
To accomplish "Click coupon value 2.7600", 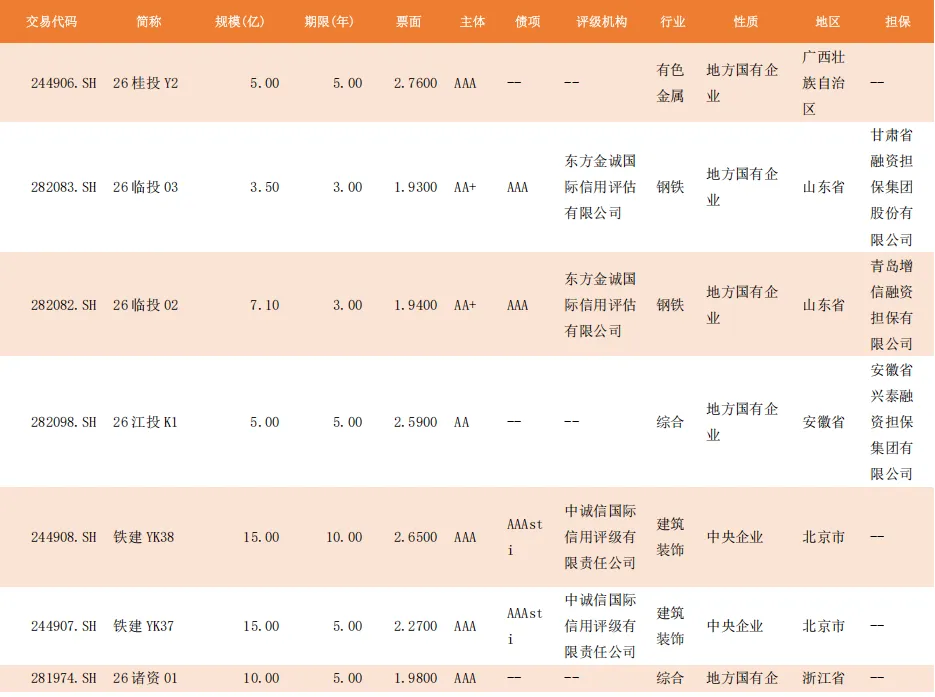I will (x=416, y=83).
